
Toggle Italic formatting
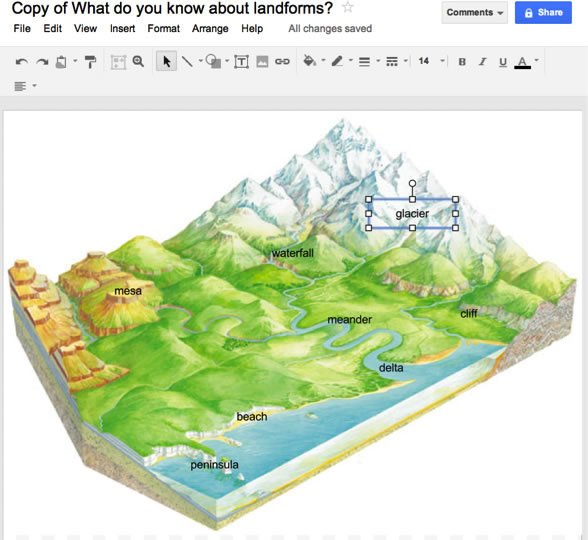[483, 62]
